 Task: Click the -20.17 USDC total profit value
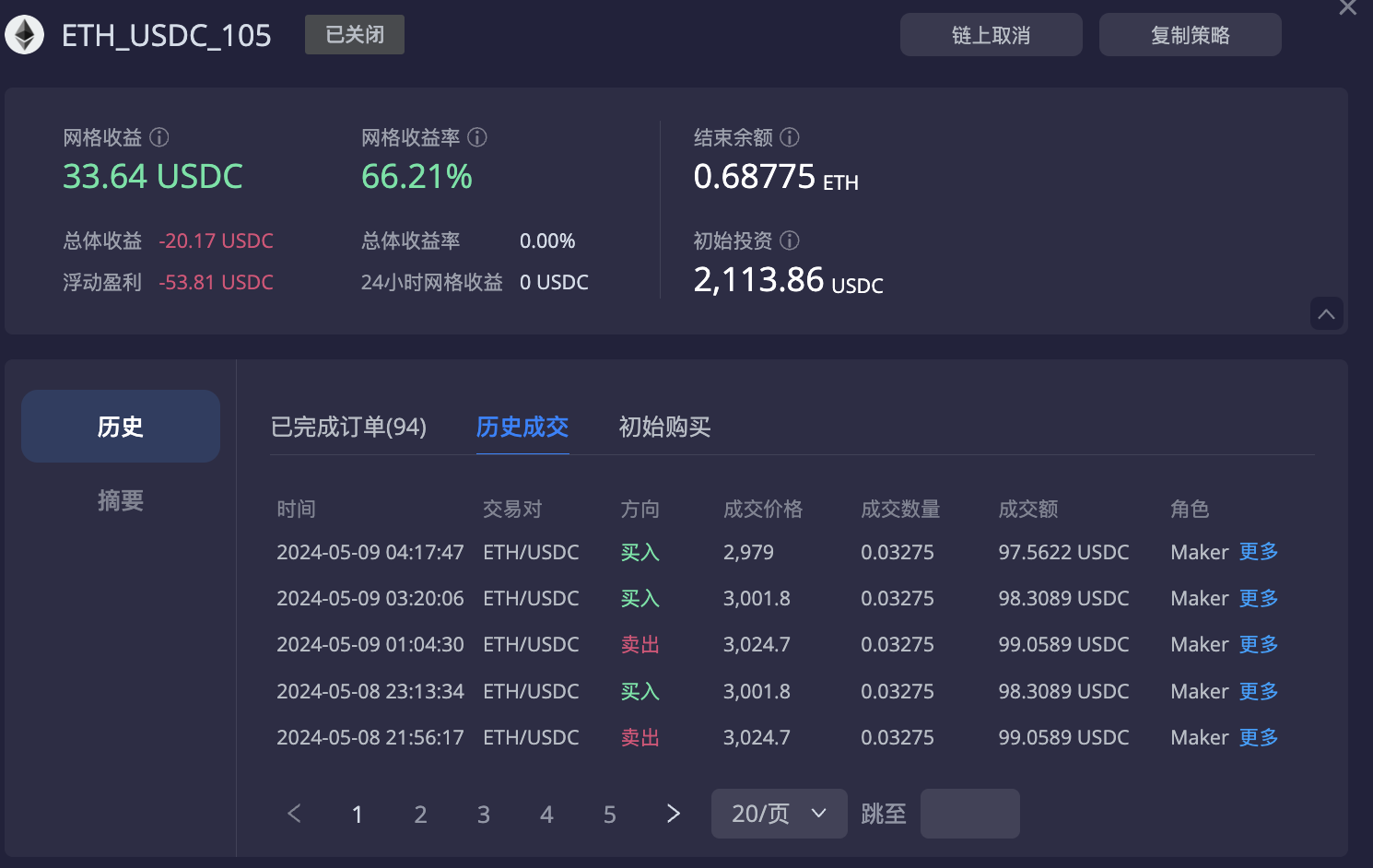pyautogui.click(x=217, y=240)
